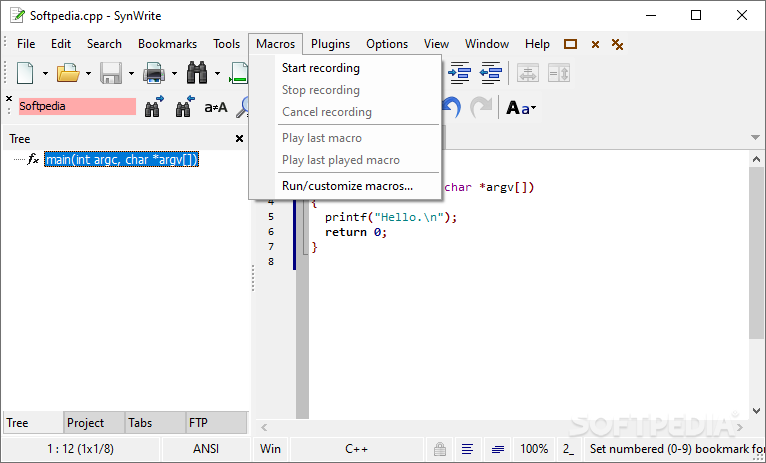Open the Window menu
766x463 pixels.
tap(487, 44)
